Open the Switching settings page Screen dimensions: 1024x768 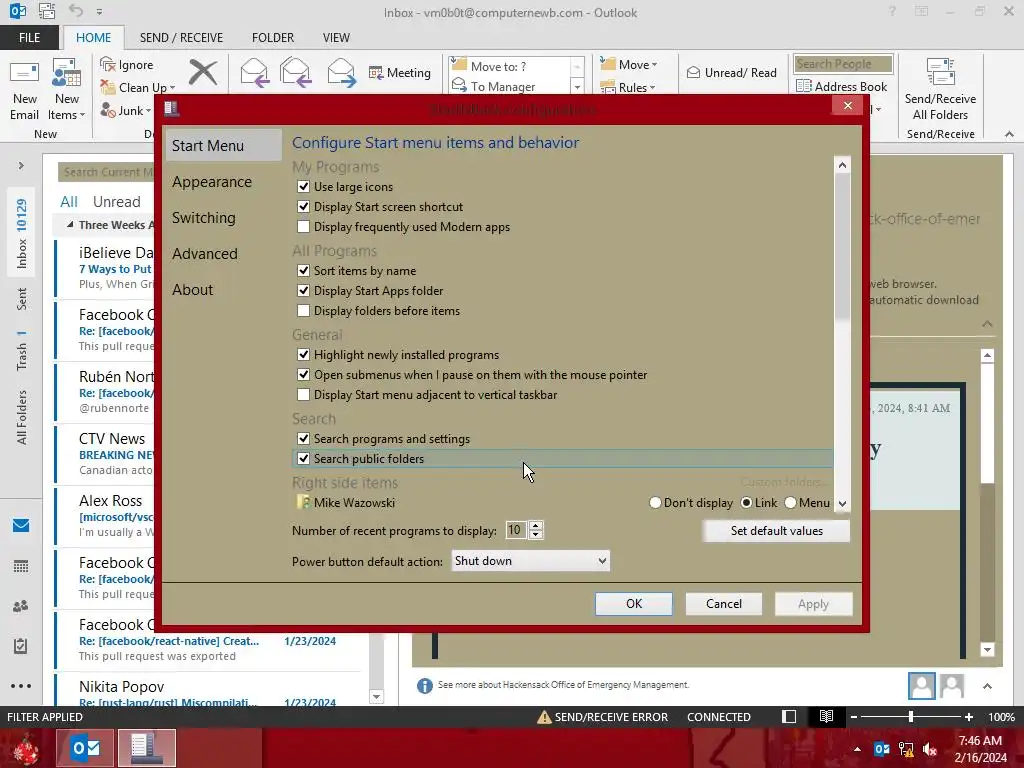click(x=204, y=217)
